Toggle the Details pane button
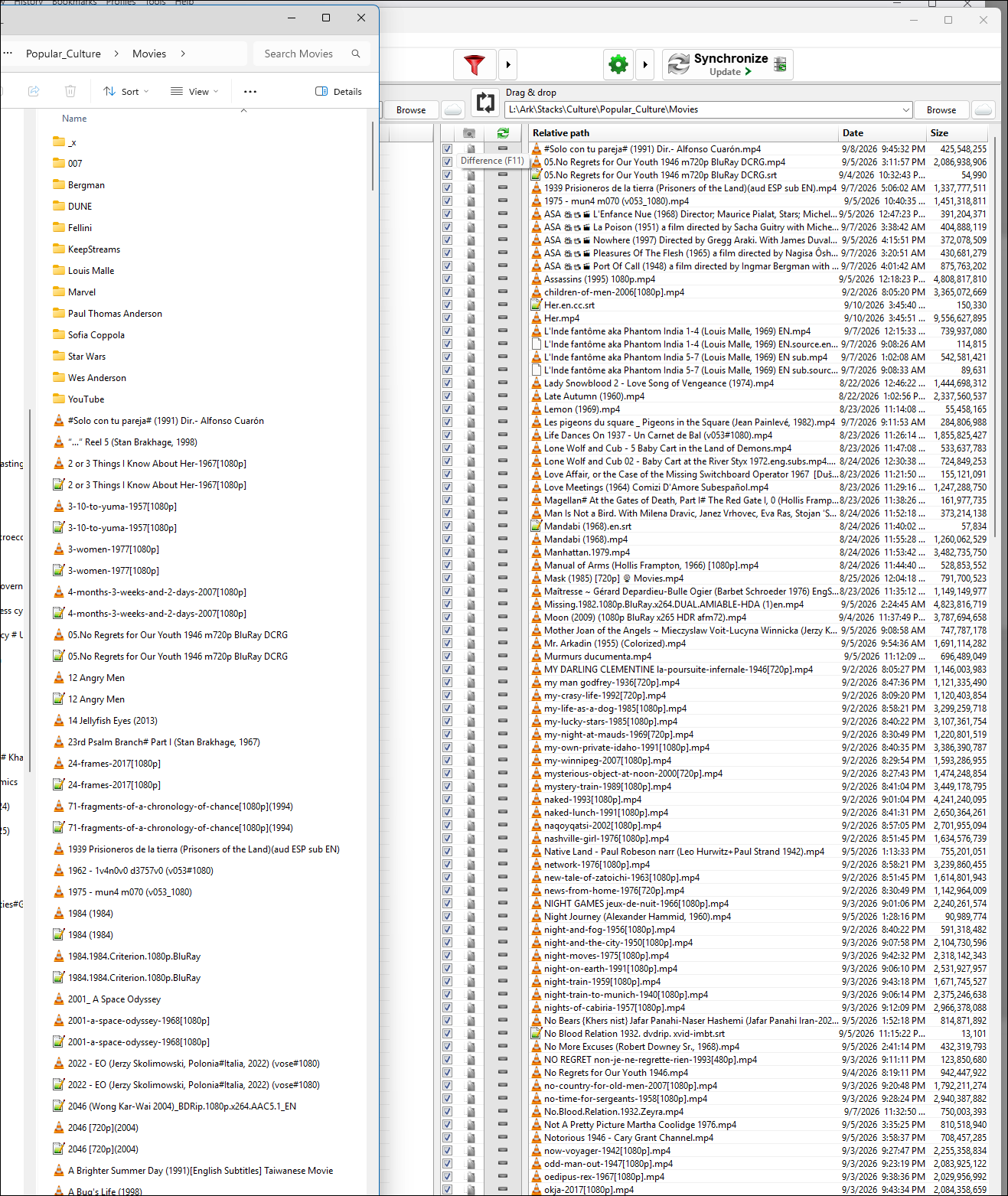Screen dimensions: 1008x1196 point(338,92)
